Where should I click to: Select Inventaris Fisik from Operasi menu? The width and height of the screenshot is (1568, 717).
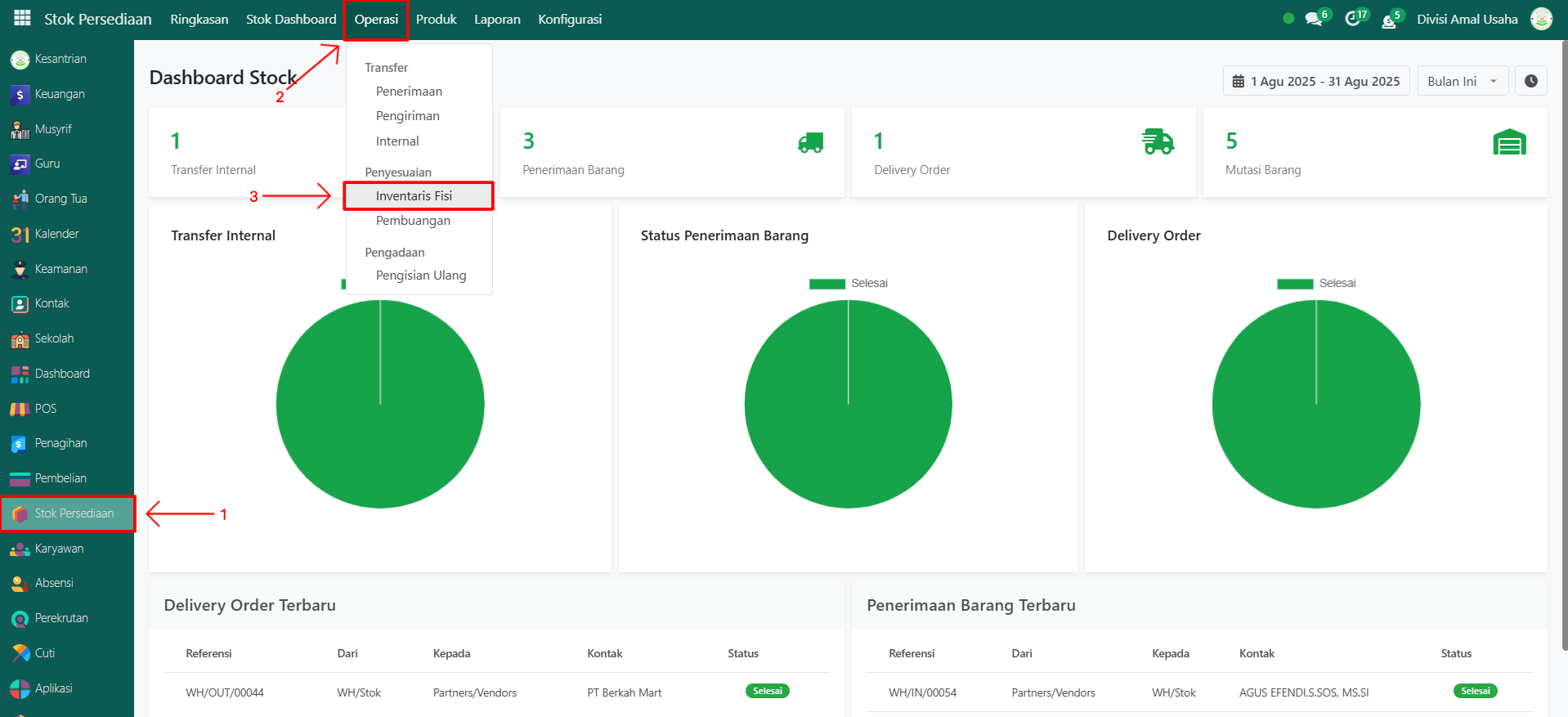[414, 196]
